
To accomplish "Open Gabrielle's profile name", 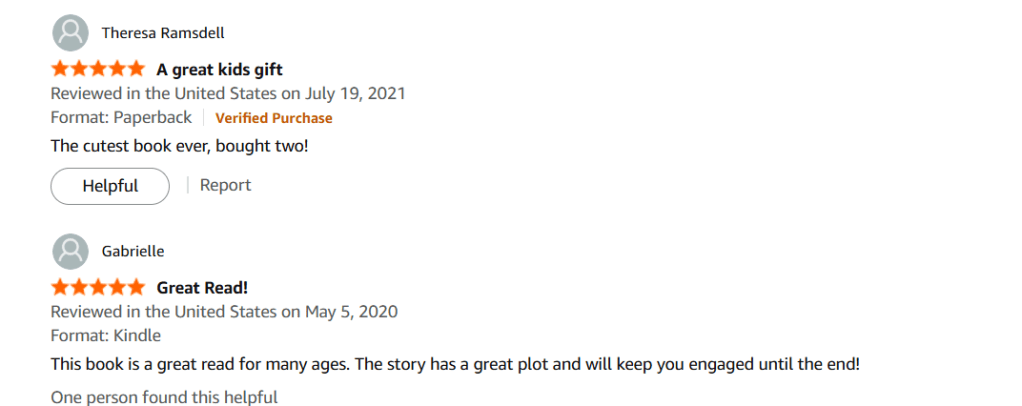I will click(133, 251).
